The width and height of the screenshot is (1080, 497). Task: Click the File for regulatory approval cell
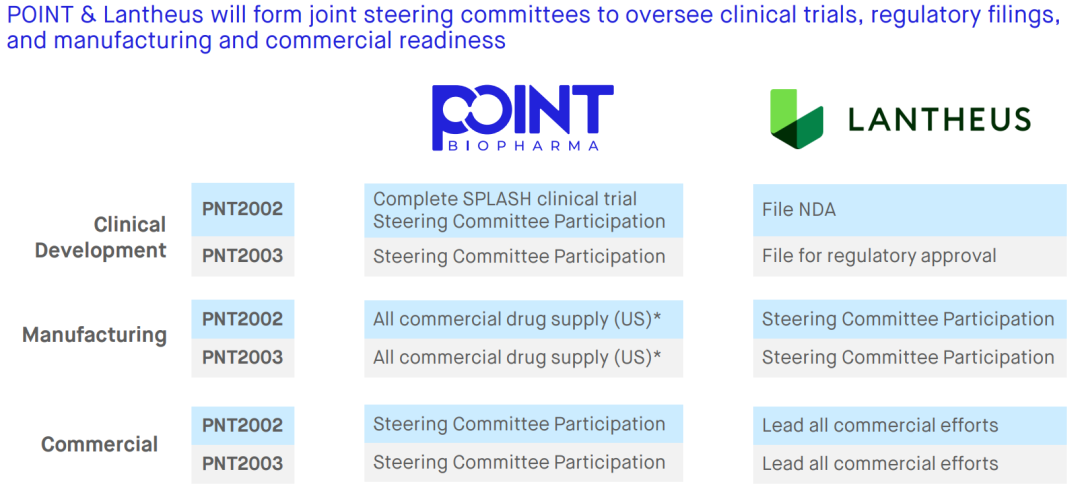click(909, 256)
